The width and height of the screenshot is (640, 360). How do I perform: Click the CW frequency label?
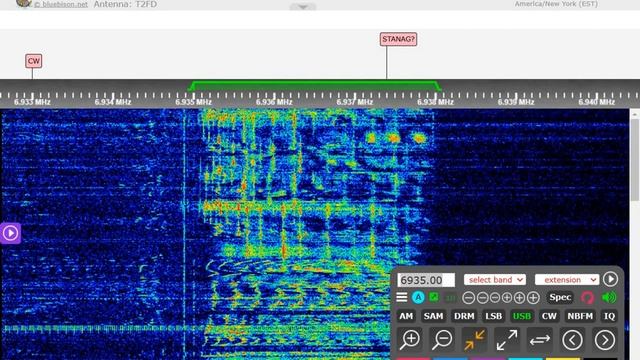(33, 61)
